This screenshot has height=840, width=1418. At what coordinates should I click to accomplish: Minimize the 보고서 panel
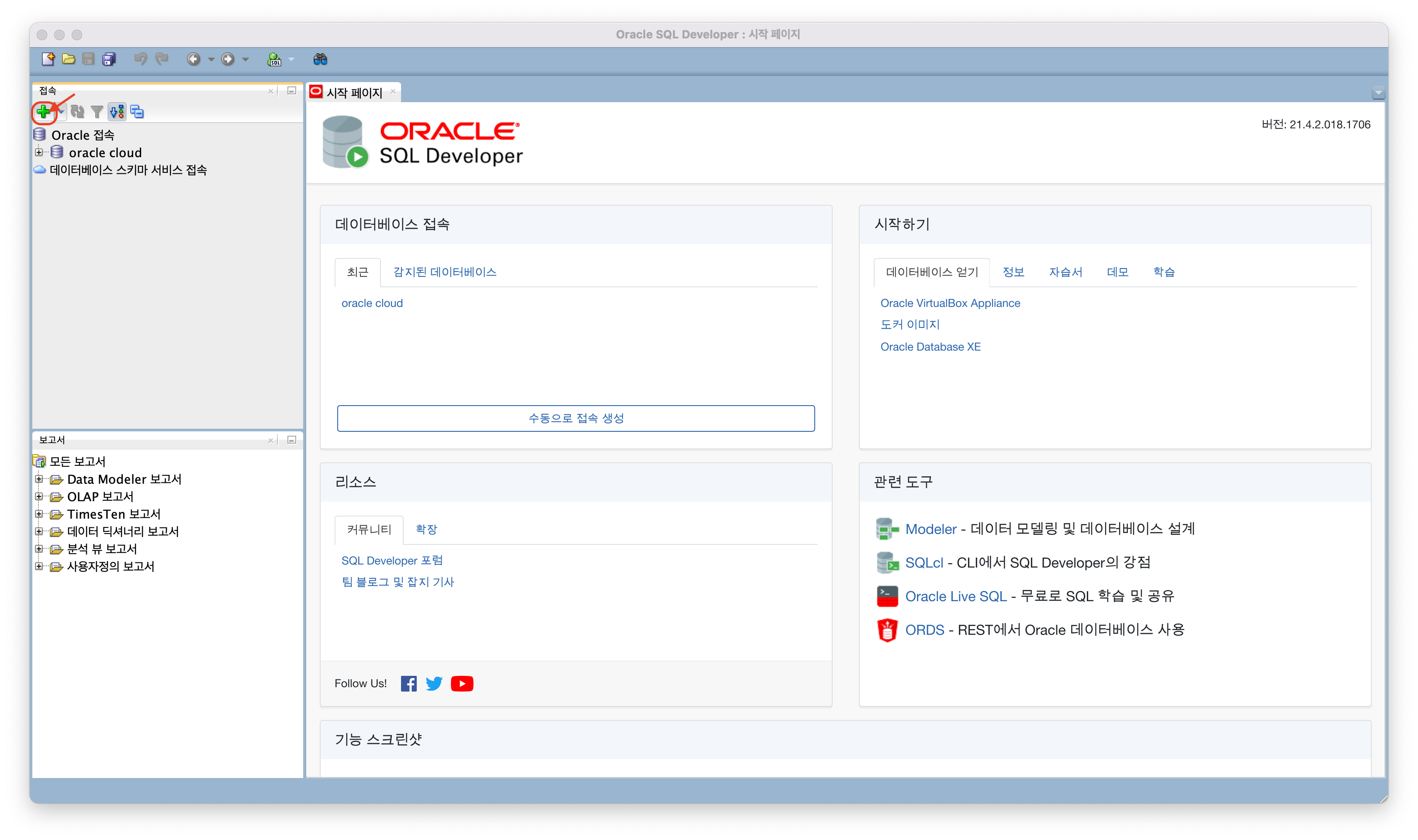pyautogui.click(x=292, y=440)
